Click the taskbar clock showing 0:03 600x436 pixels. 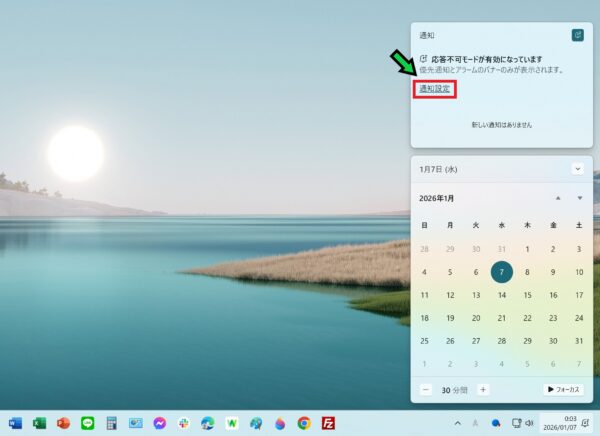pos(559,423)
